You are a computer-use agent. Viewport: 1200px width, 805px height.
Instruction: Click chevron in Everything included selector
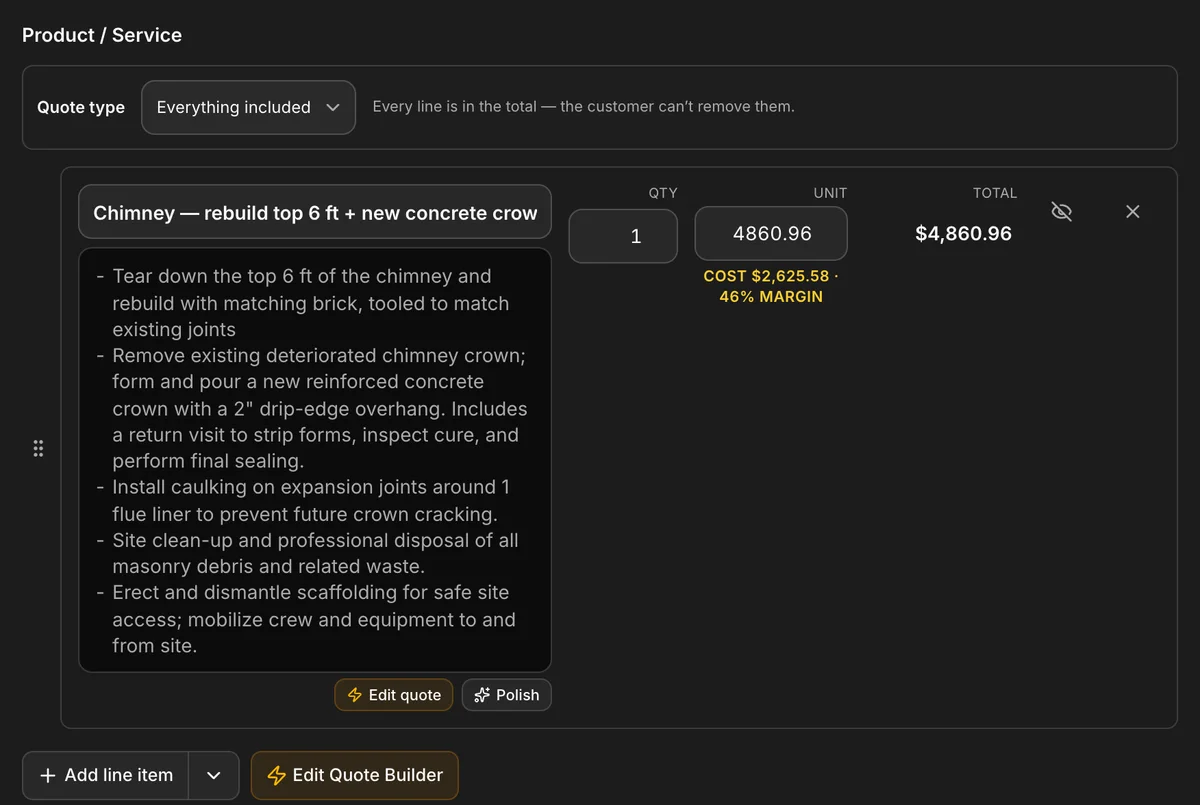coord(333,108)
